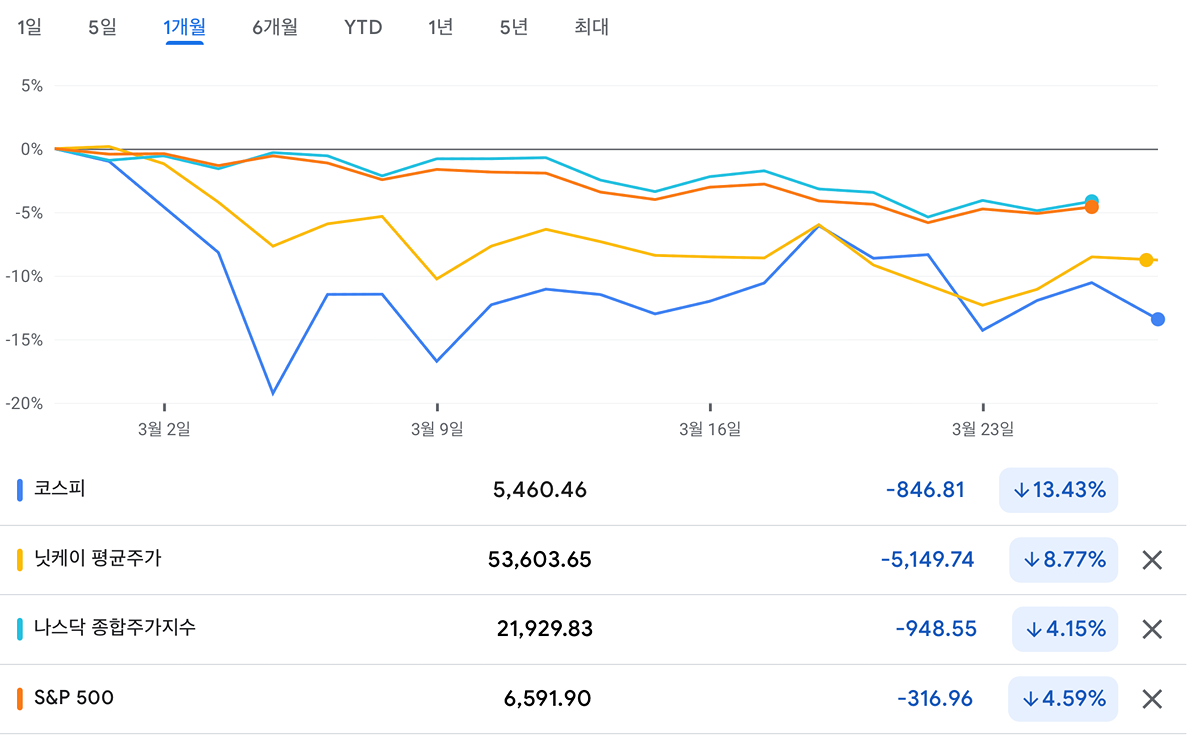Click the S&P 500 orange color marker
1200x741 pixels.
click(20, 699)
